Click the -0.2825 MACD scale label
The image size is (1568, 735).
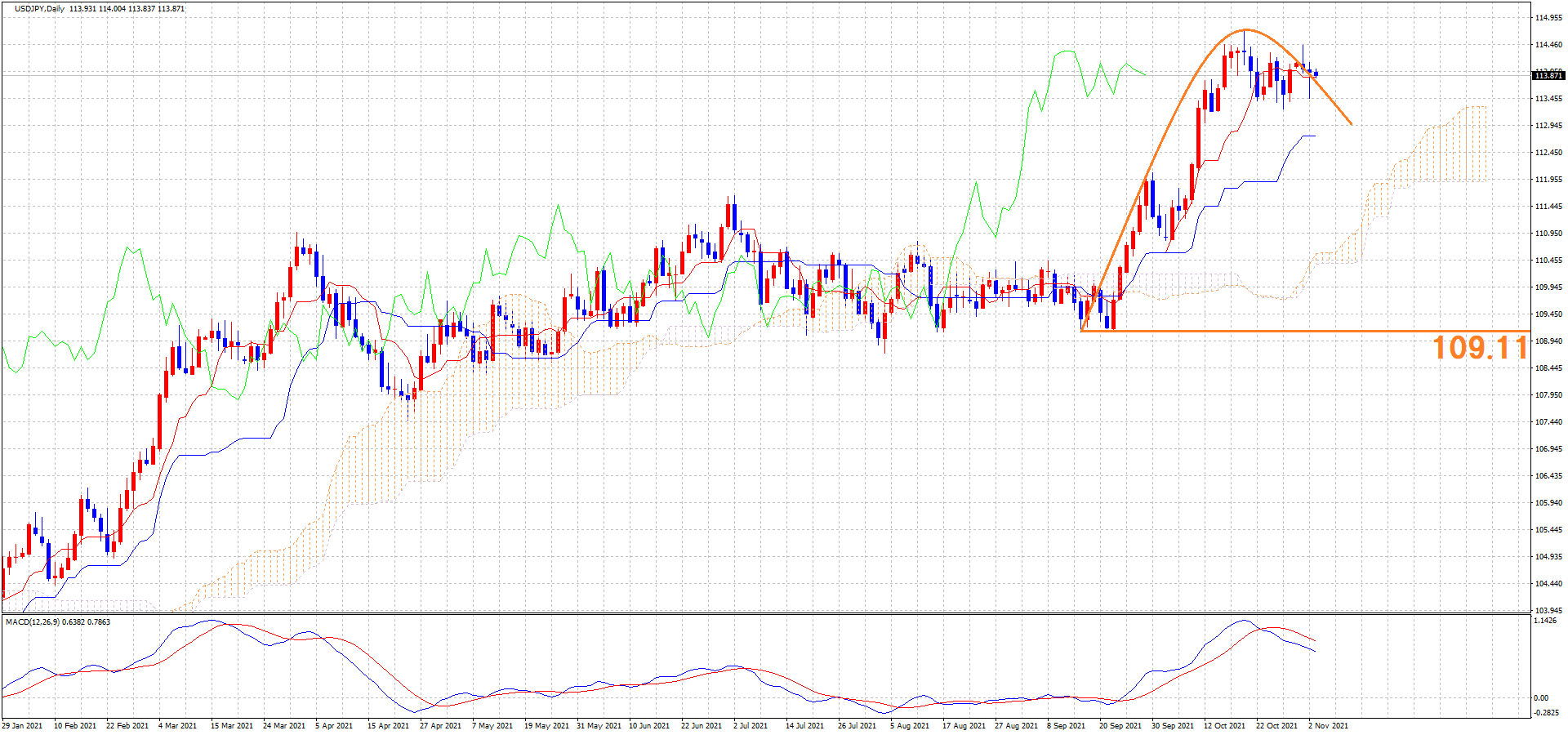[x=1545, y=712]
